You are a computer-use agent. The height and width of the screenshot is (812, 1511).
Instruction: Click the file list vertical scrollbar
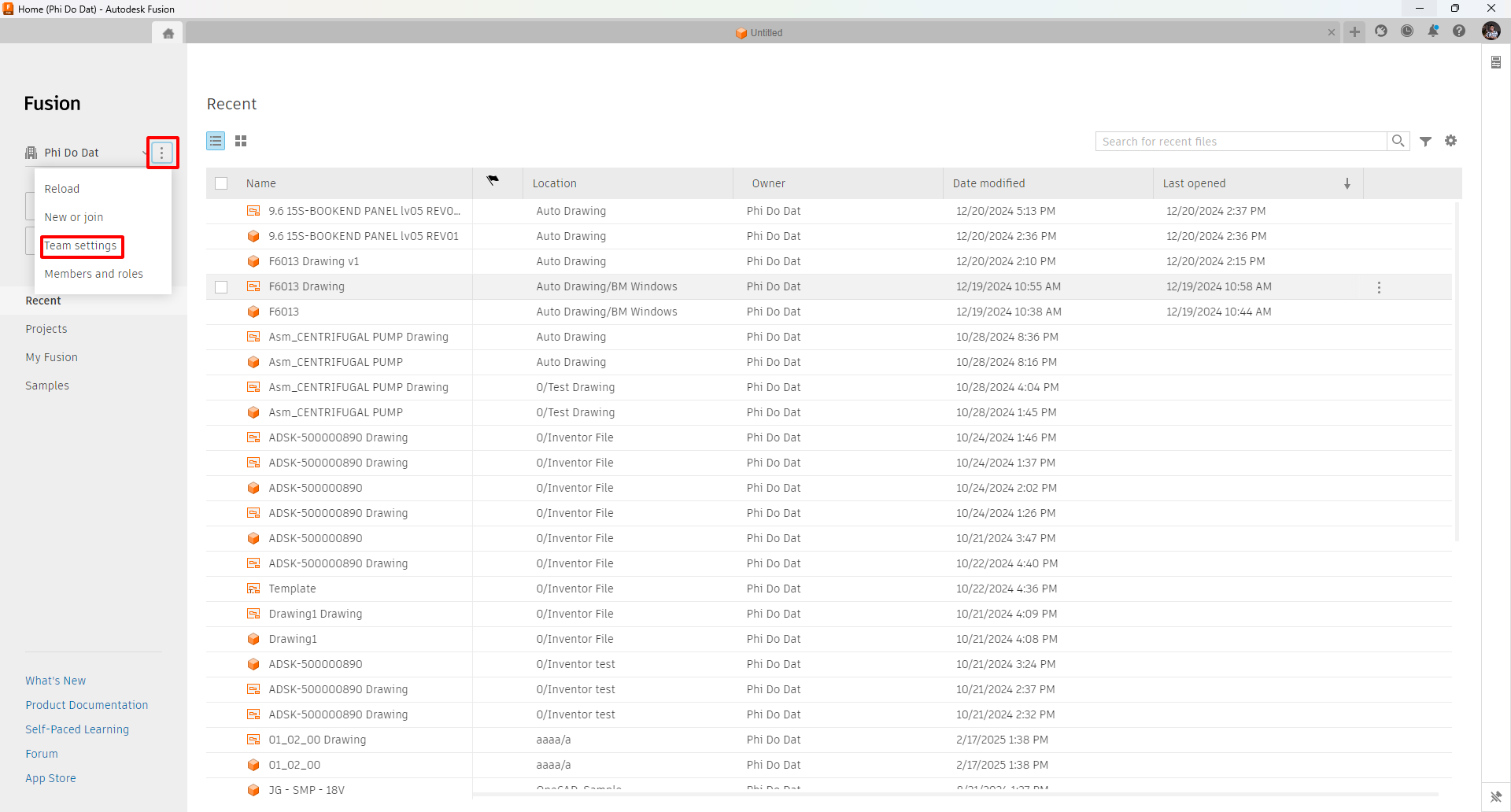coord(1457,370)
